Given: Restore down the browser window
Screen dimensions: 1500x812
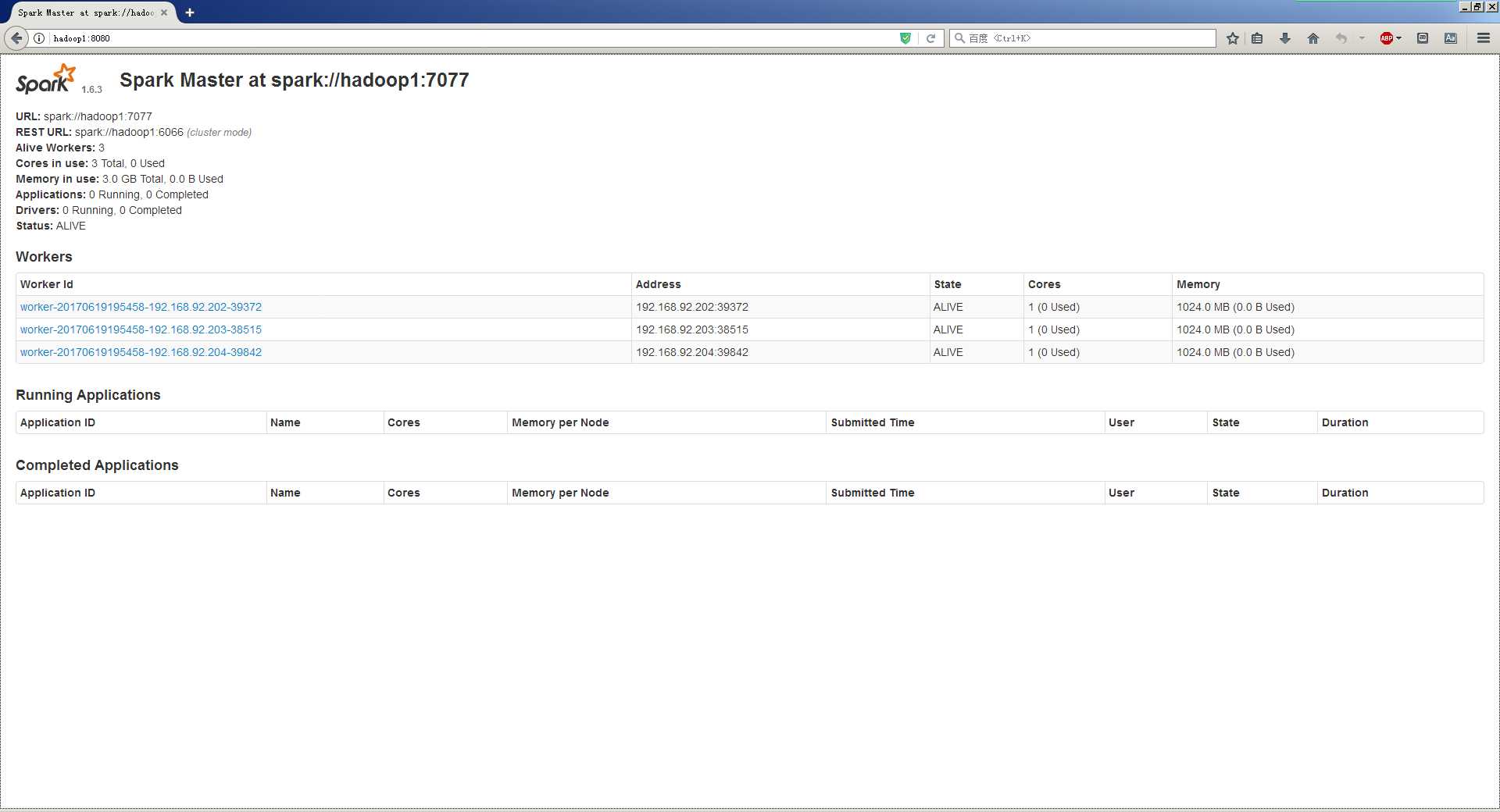Looking at the screenshot, I should 1478,6.
